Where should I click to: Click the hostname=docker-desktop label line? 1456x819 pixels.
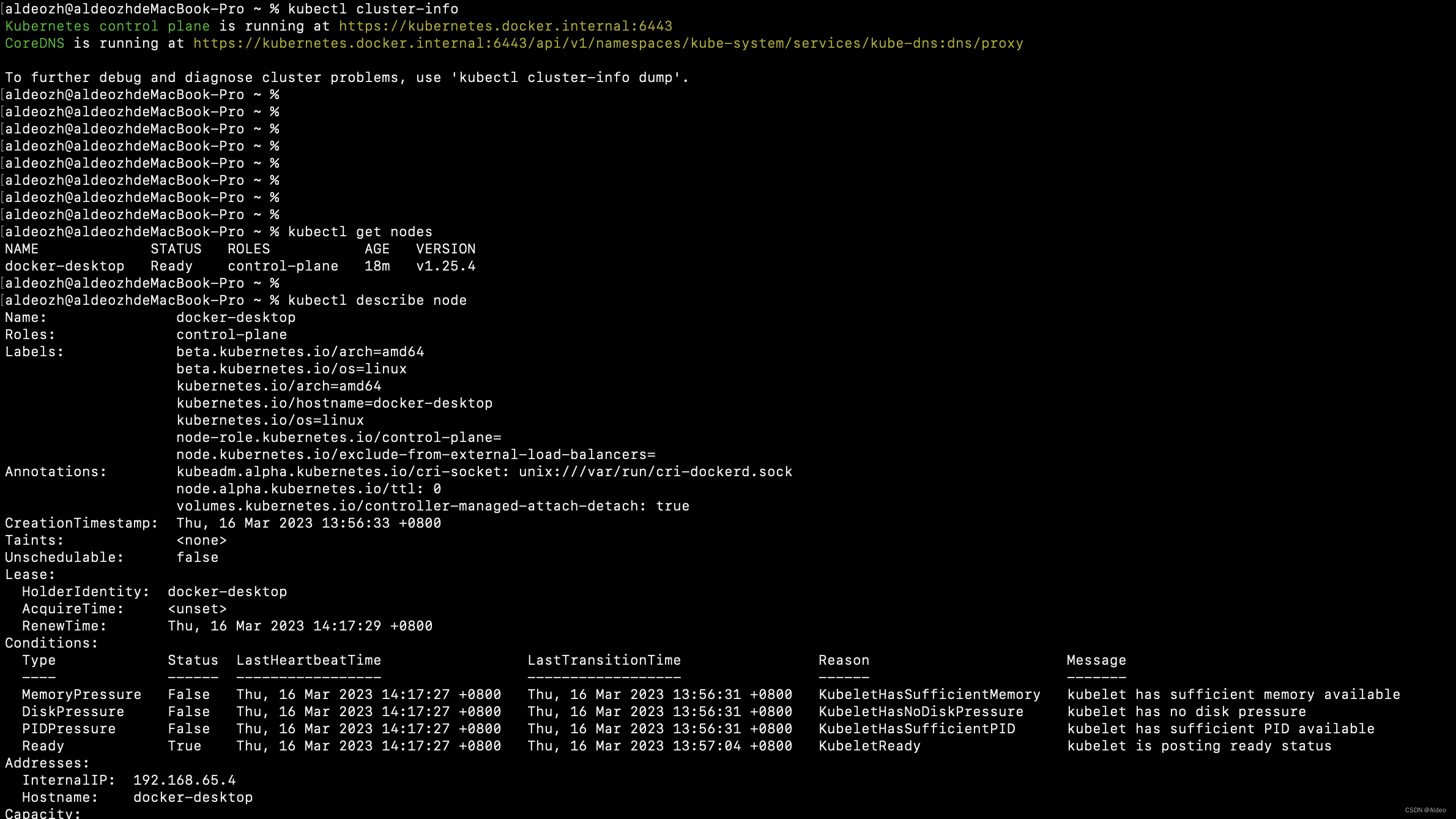coord(334,403)
